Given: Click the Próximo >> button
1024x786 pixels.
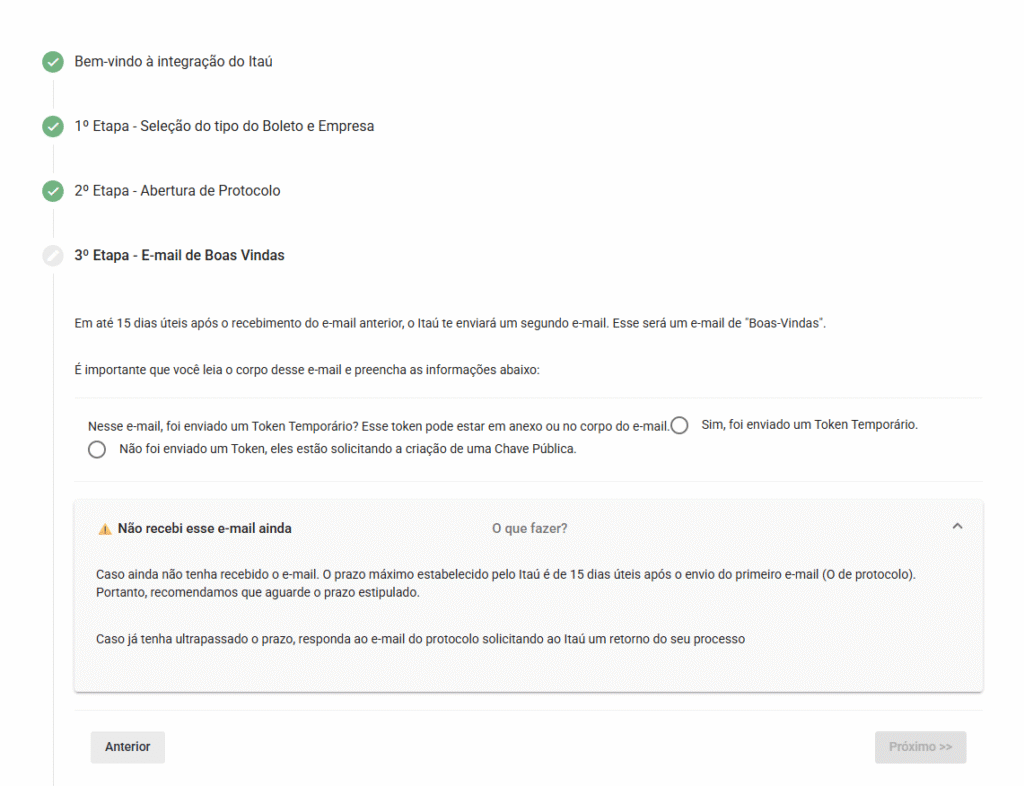Looking at the screenshot, I should [920, 747].
